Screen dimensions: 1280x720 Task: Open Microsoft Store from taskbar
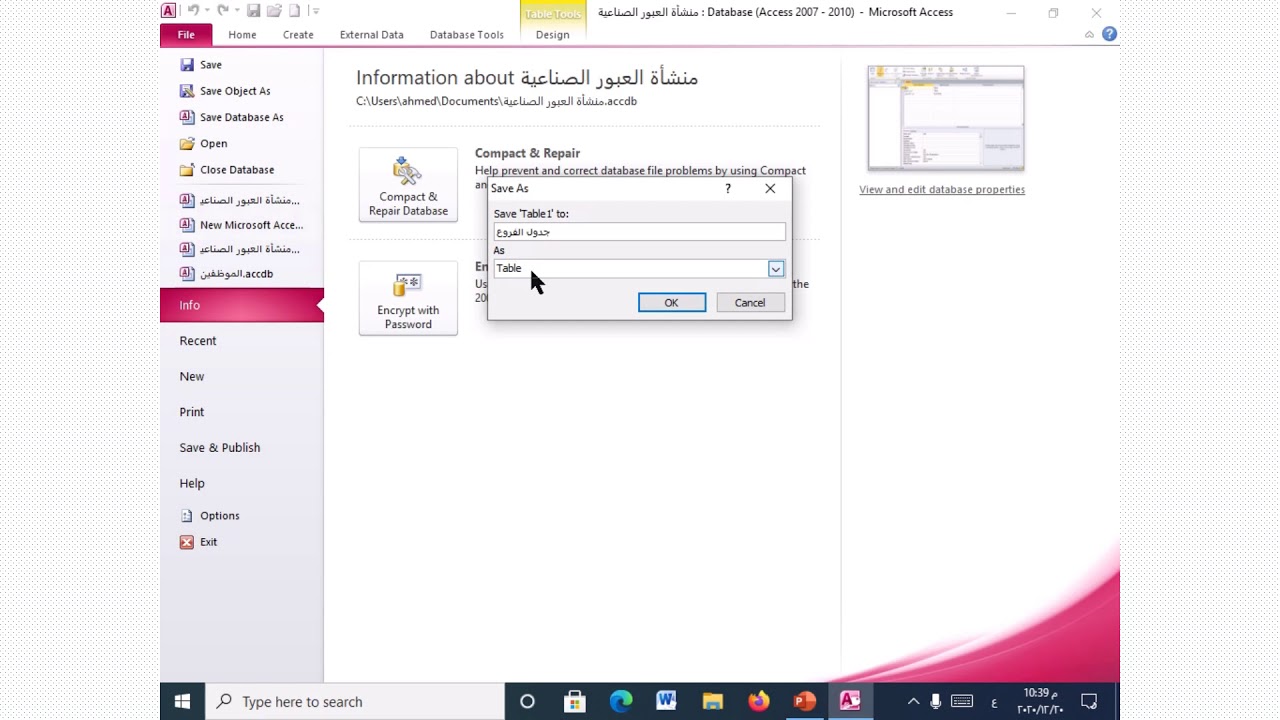574,702
